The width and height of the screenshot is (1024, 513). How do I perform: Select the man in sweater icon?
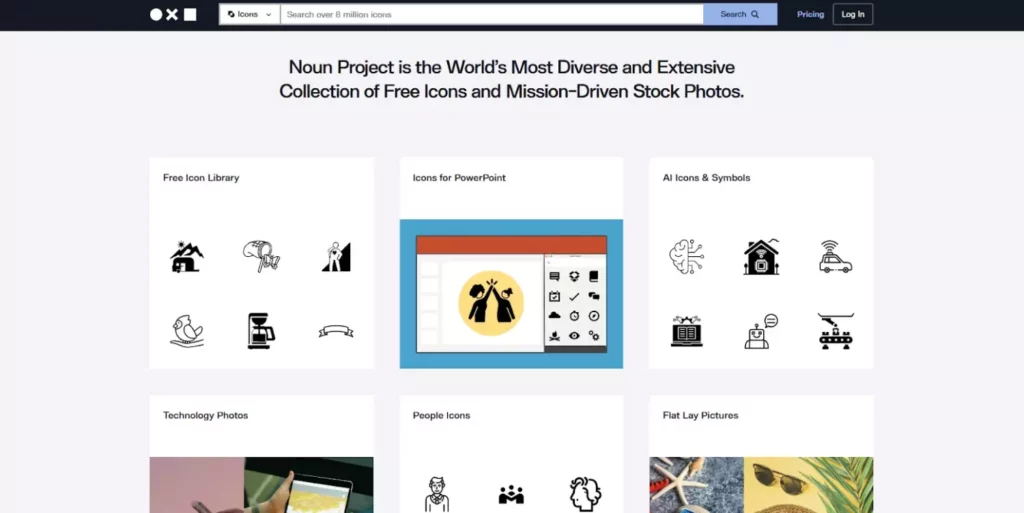click(437, 494)
